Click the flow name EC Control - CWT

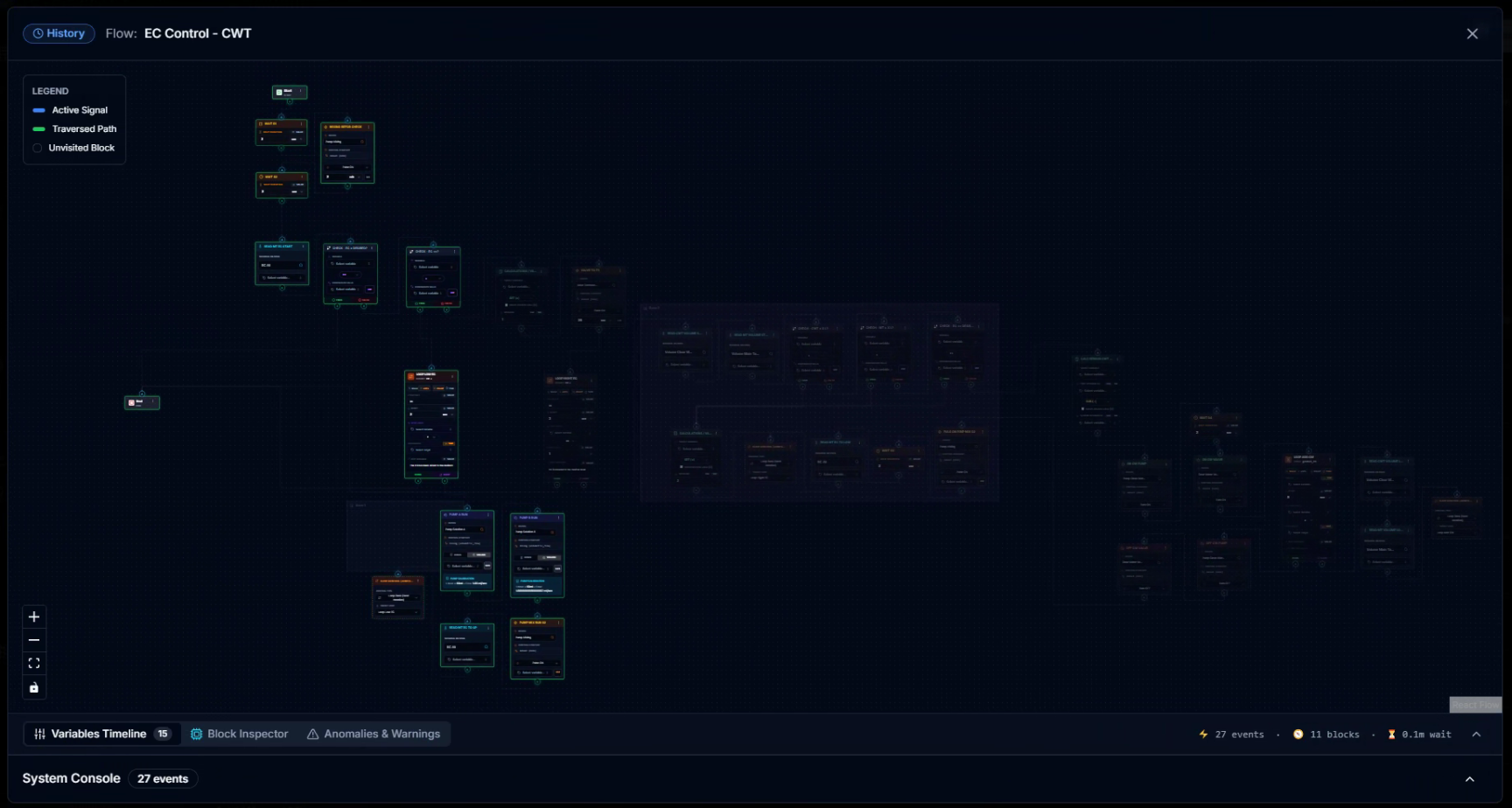pos(198,33)
